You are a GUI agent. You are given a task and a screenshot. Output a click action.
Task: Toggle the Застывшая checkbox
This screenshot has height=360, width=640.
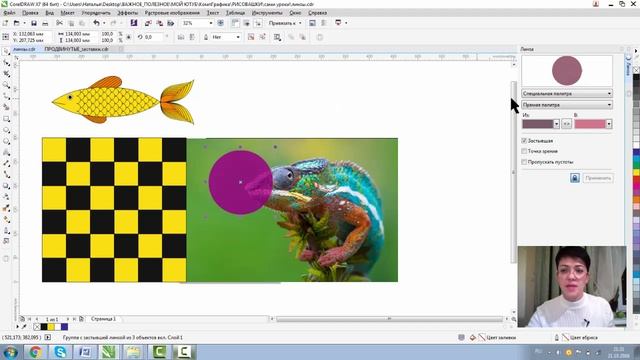tap(524, 140)
